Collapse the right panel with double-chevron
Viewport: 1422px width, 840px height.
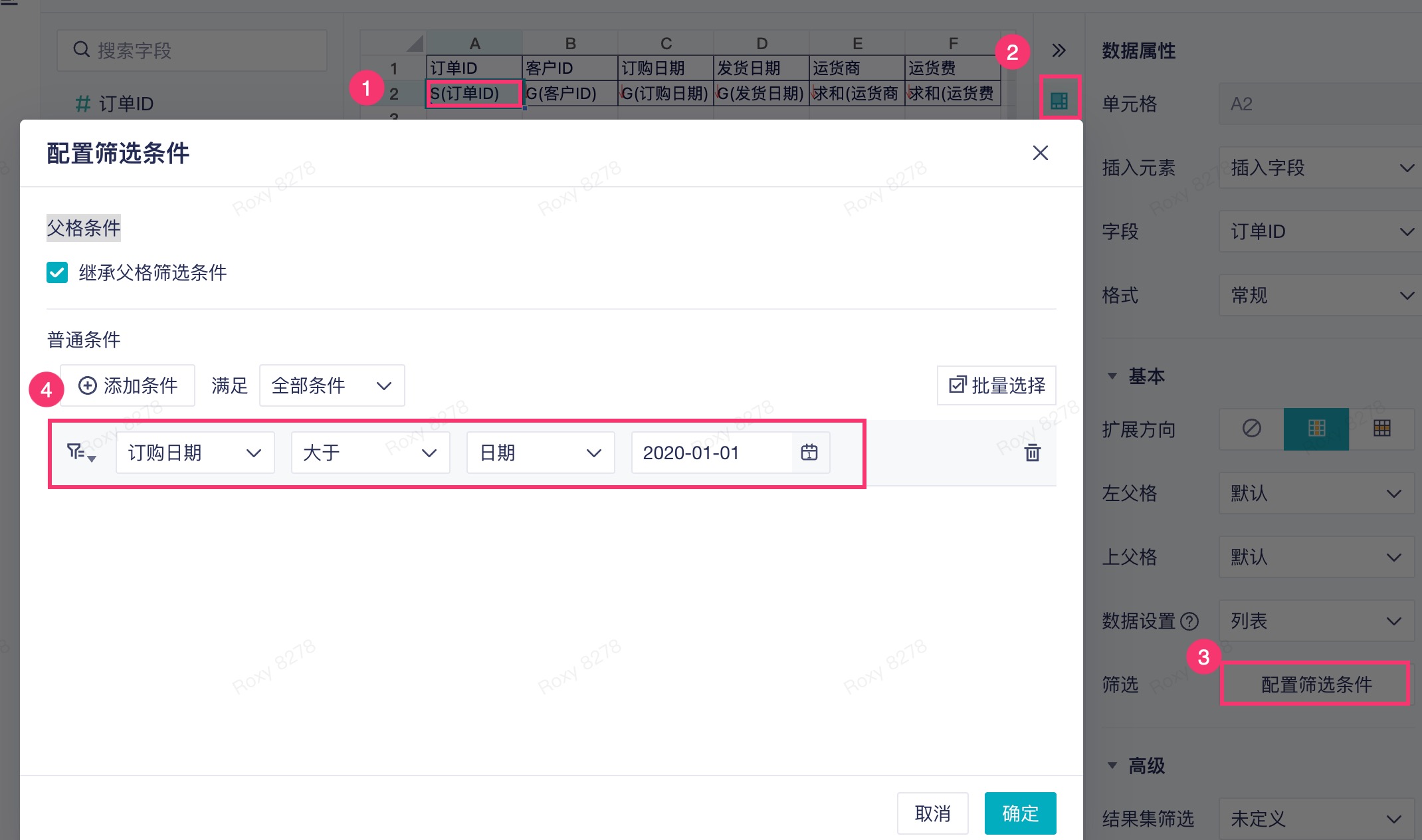tap(1059, 51)
